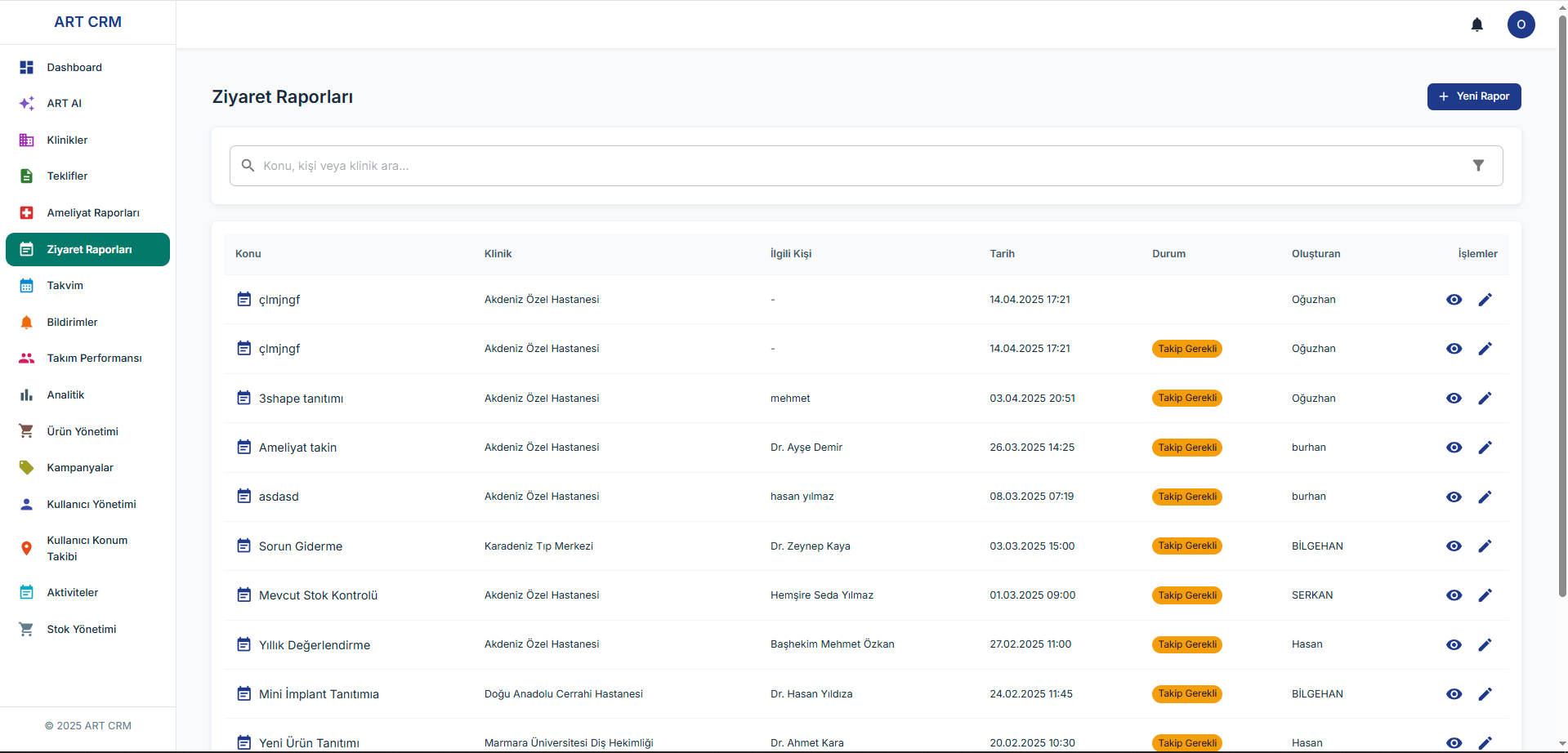Sort the table by Tarih column

coord(1002,254)
